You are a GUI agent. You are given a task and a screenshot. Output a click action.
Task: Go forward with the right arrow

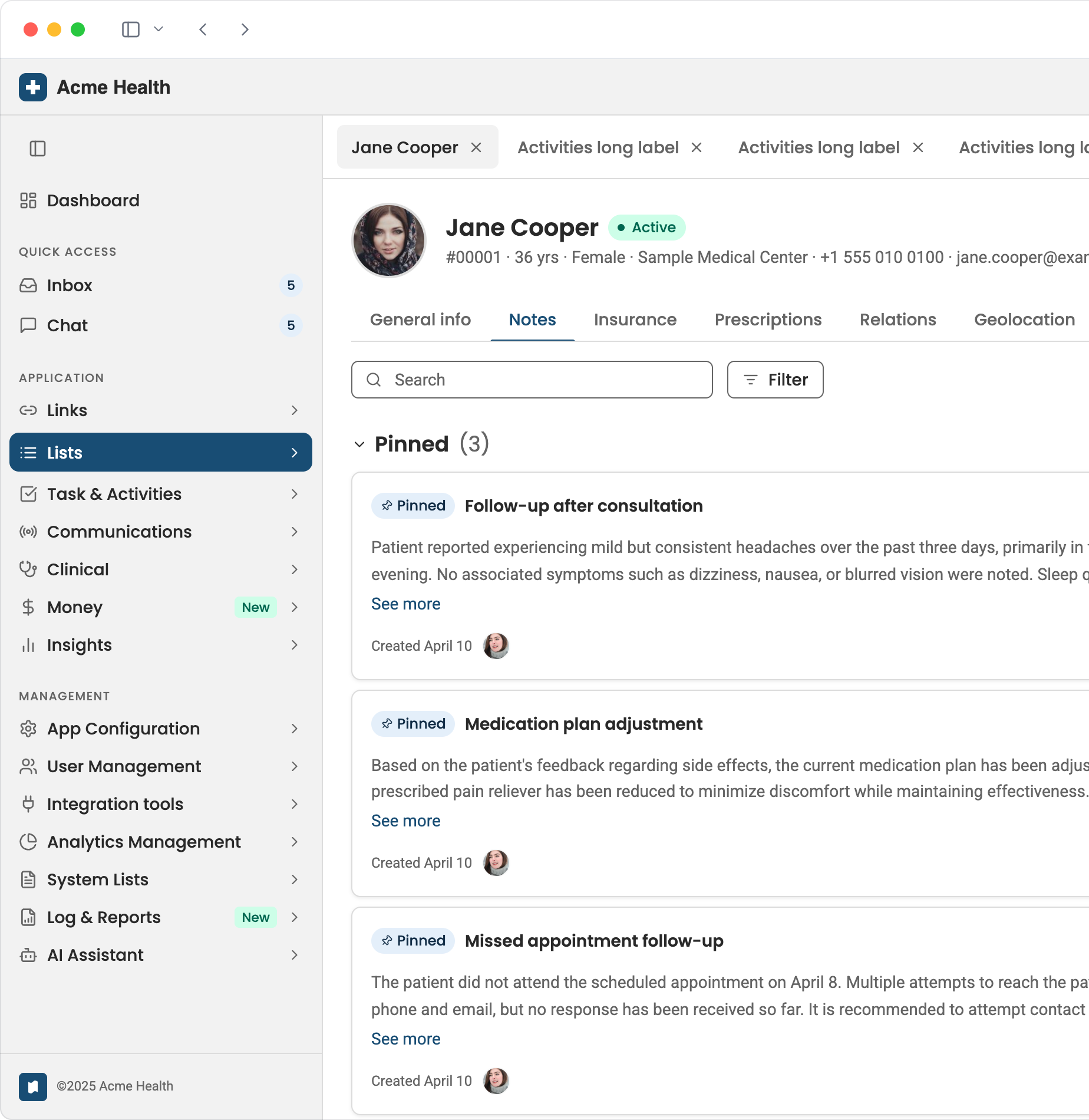(245, 29)
